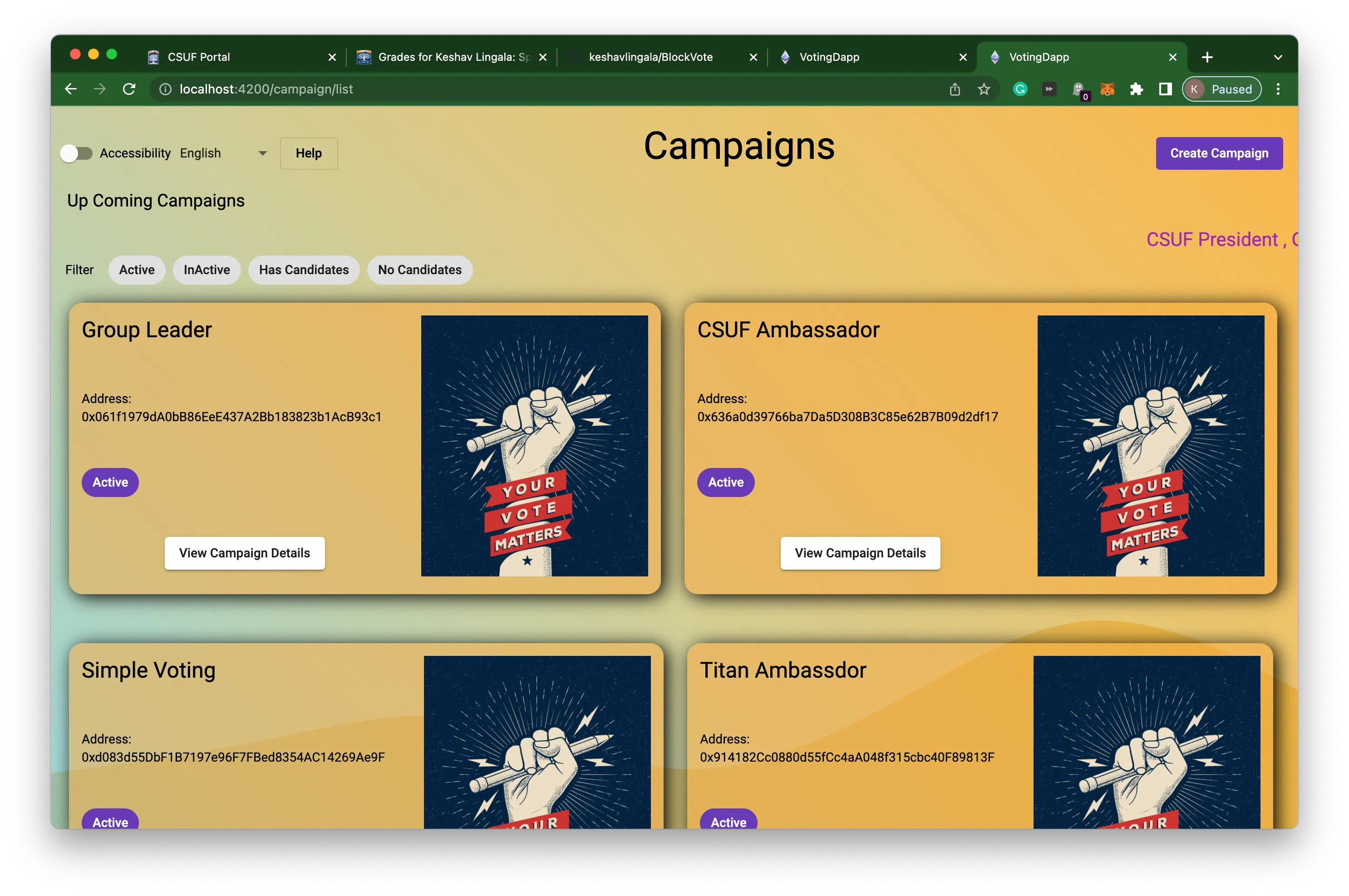Click the CSUF Ambassador card title
Viewport: 1349px width, 896px height.
(788, 330)
